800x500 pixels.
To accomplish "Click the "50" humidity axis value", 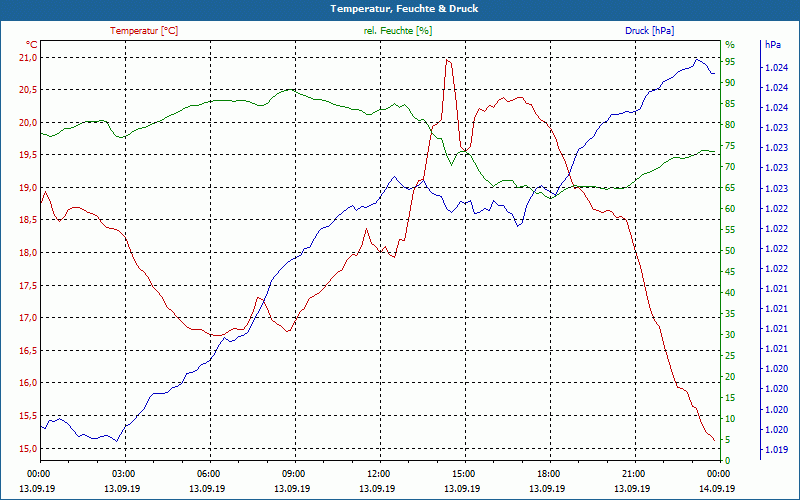I will click(730, 251).
